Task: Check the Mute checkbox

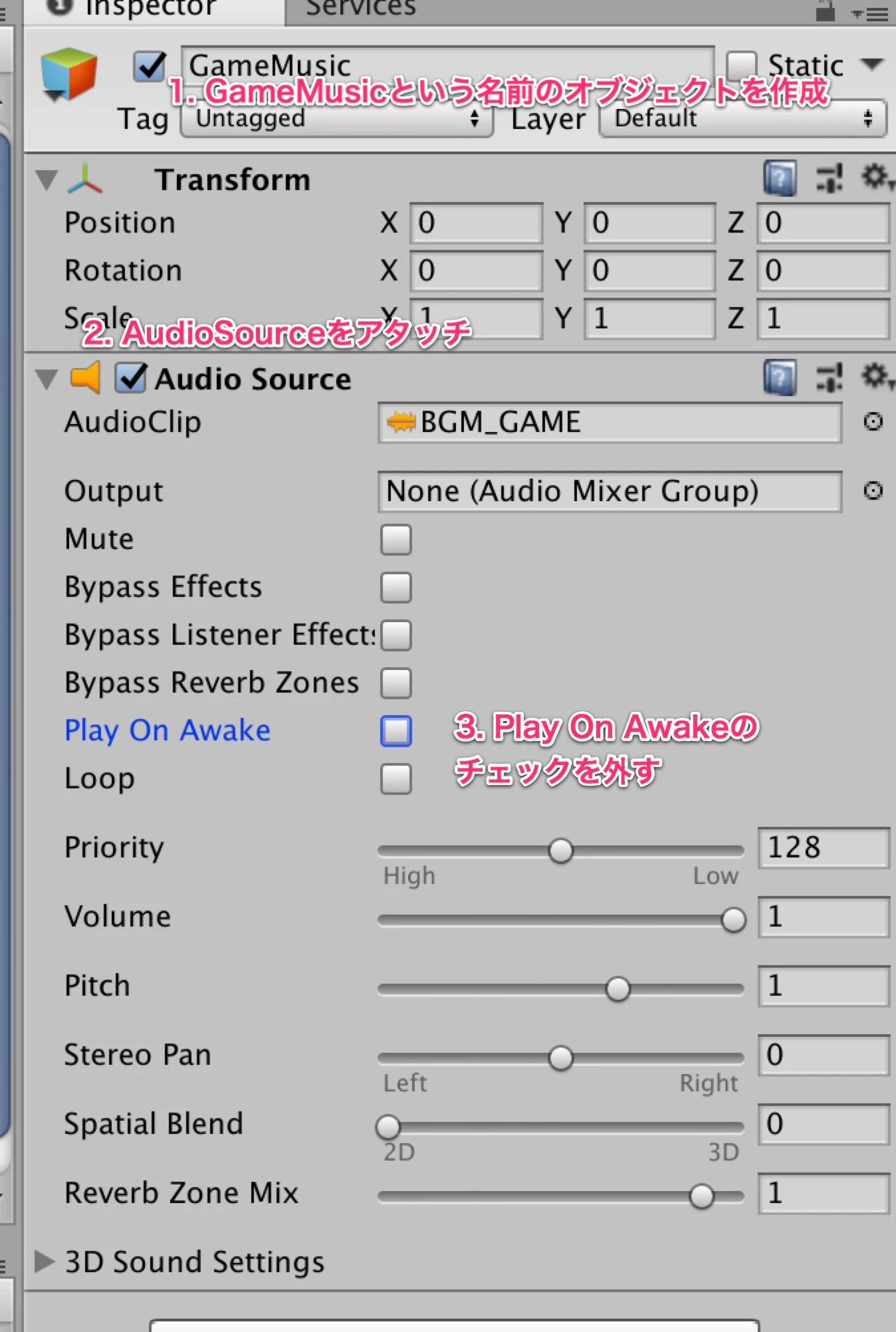Action: (x=396, y=539)
